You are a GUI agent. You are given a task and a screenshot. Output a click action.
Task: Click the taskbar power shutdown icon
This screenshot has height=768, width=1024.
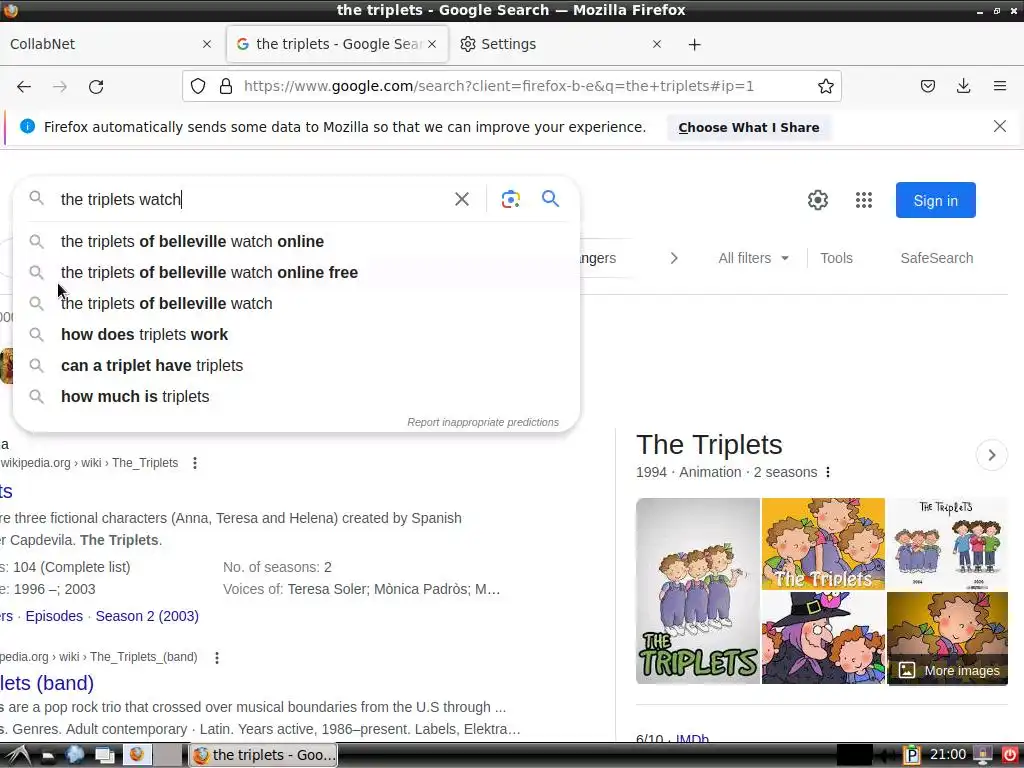pos(1010,755)
